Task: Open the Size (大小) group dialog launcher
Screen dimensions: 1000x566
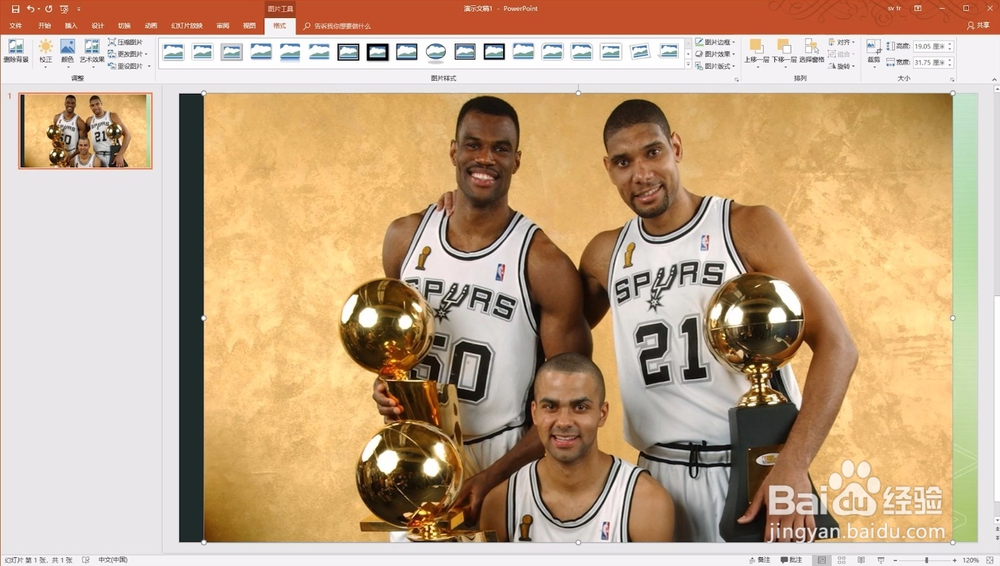Action: 952,79
